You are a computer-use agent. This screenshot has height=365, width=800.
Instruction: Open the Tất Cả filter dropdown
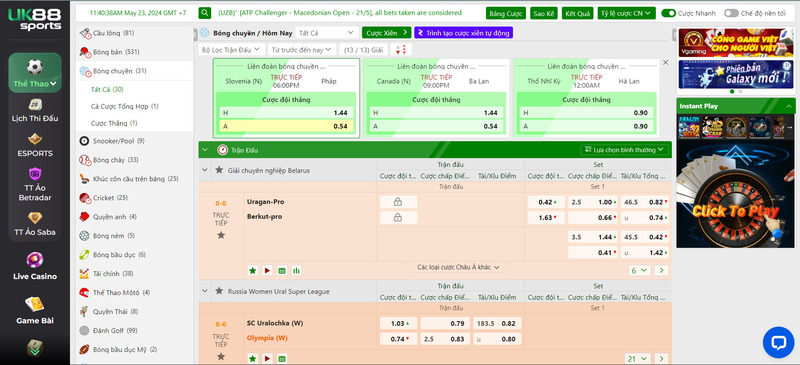point(327,33)
